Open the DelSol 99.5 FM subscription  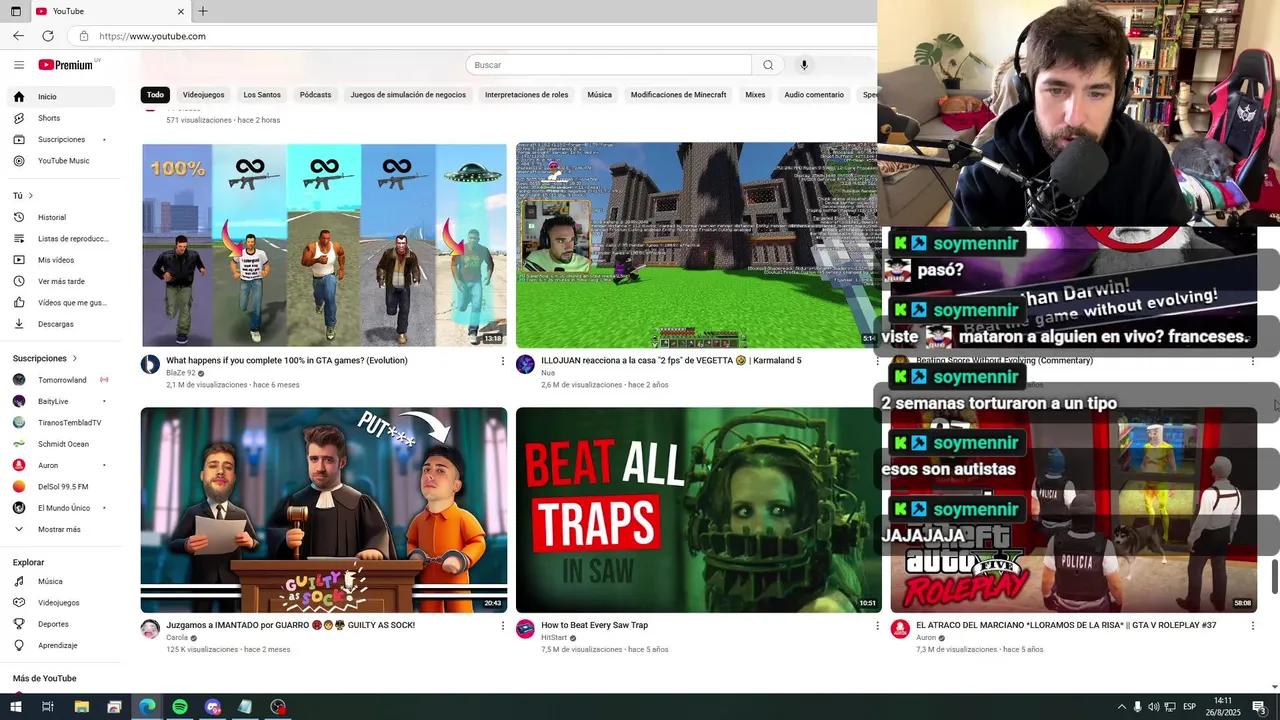pos(62,487)
